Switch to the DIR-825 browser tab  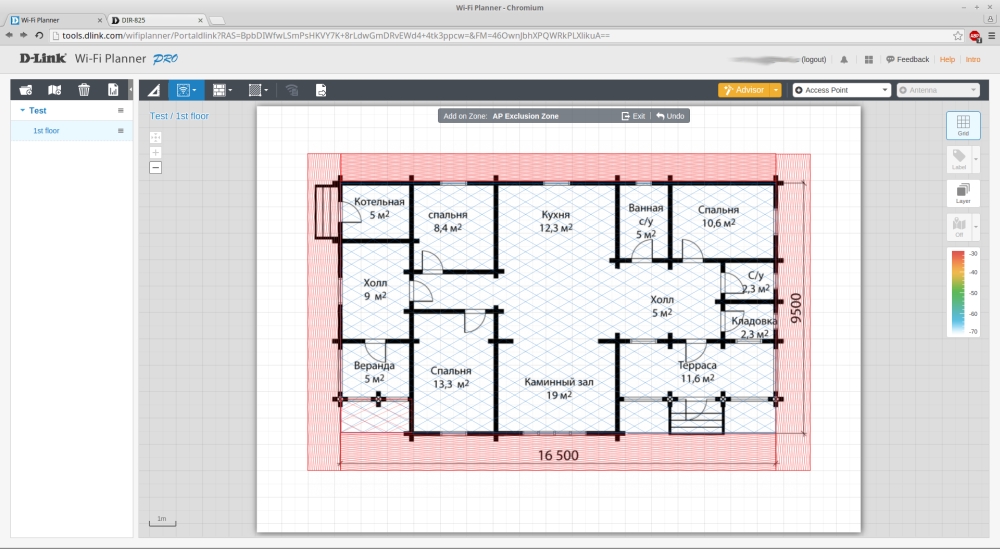[x=153, y=20]
